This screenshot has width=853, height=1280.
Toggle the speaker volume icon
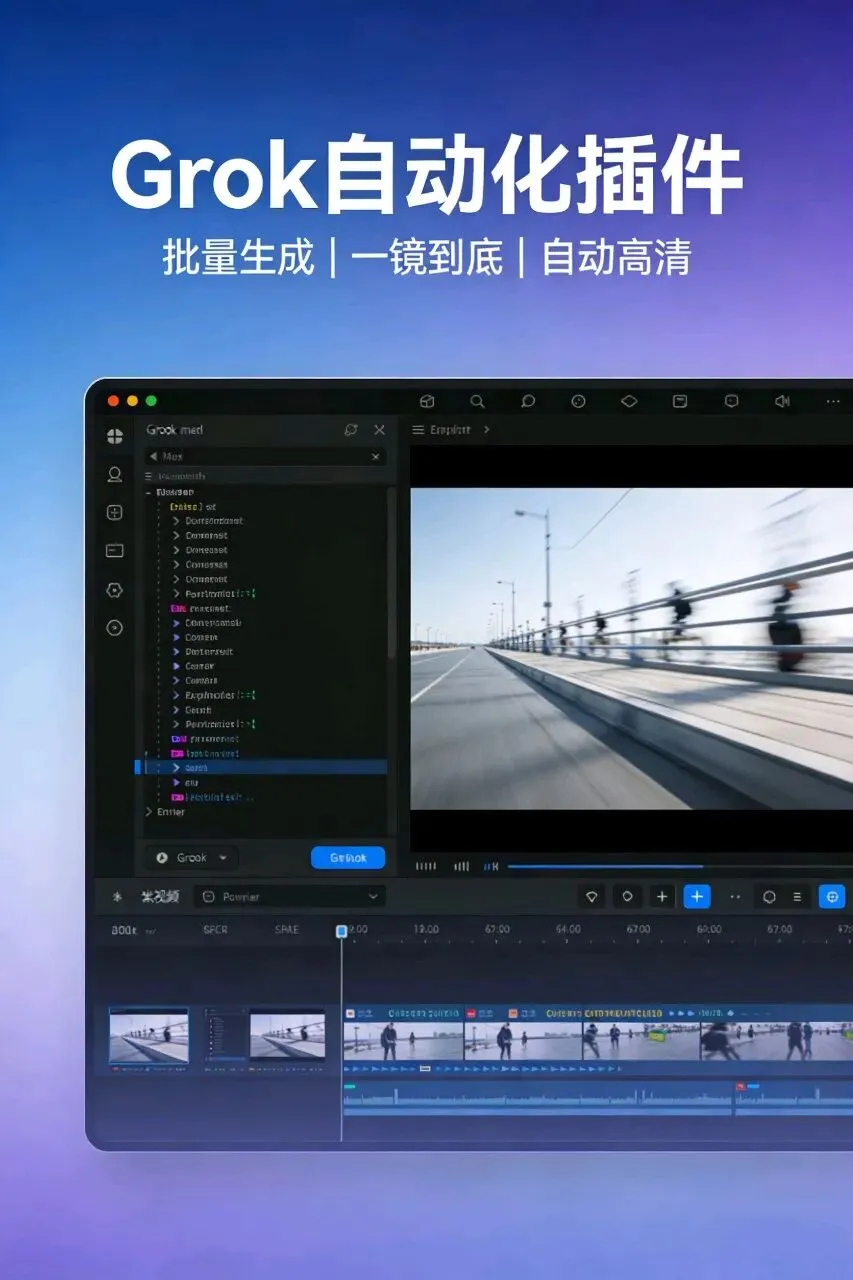tap(782, 401)
